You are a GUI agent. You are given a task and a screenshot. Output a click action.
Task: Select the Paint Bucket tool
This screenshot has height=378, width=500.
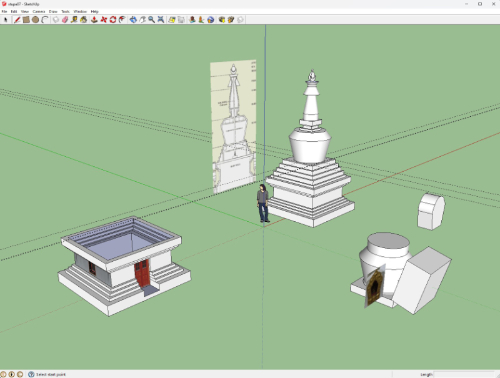(83, 20)
